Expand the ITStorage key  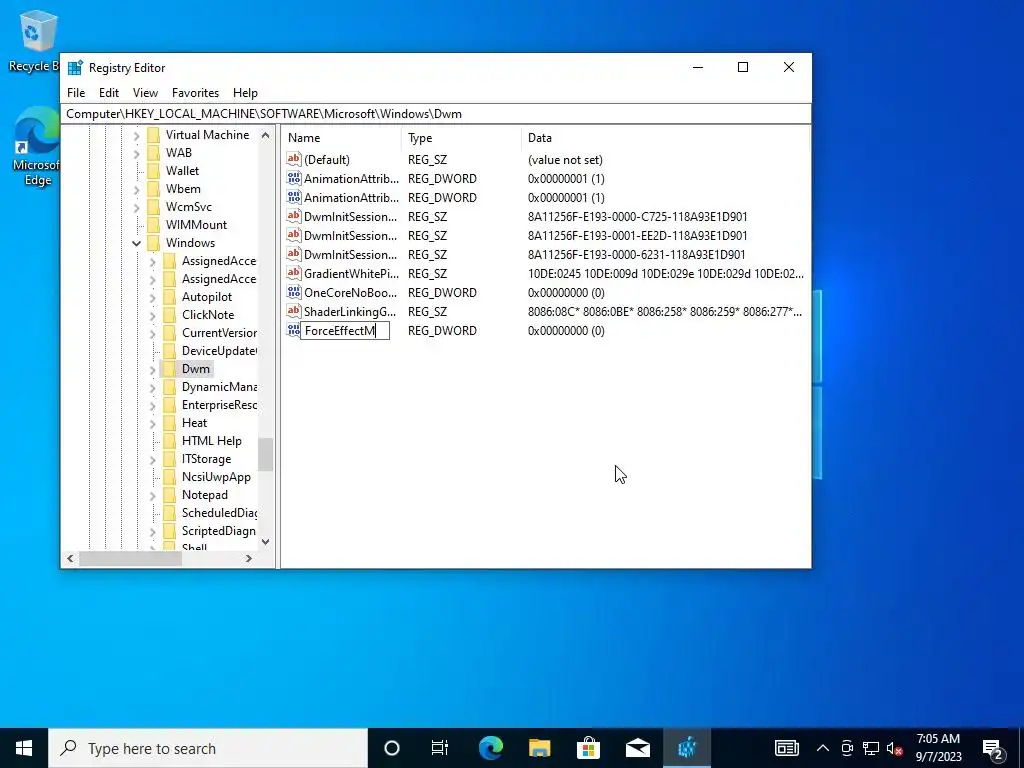152,459
